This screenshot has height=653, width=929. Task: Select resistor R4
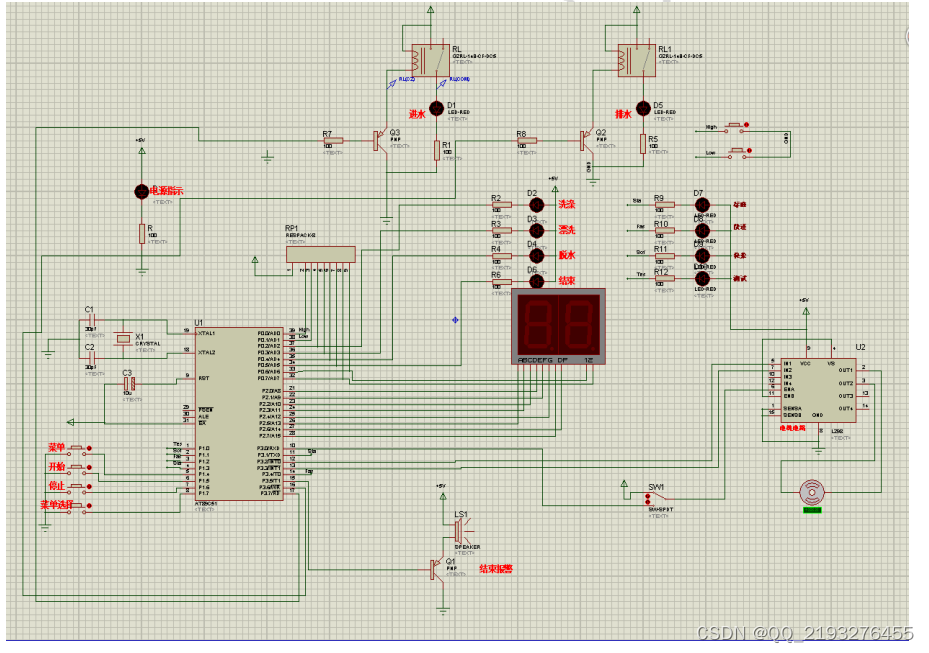click(501, 256)
